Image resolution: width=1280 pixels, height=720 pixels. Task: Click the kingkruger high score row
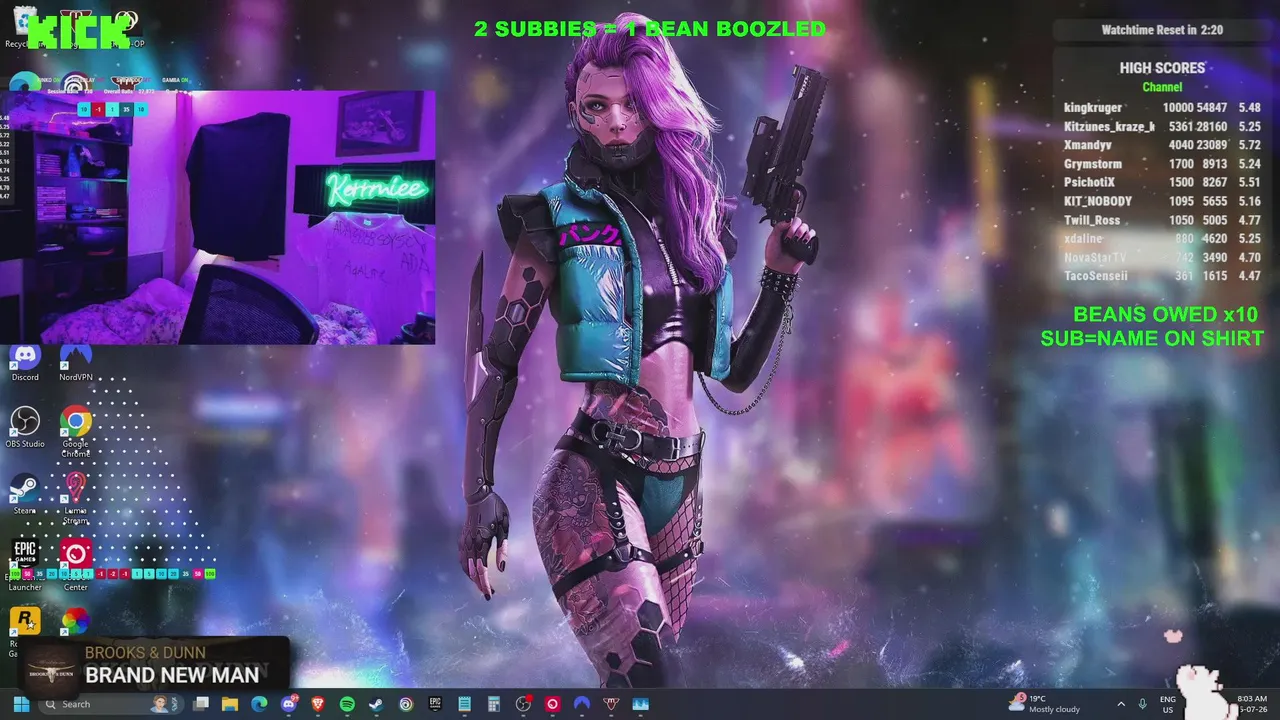pos(1162,107)
